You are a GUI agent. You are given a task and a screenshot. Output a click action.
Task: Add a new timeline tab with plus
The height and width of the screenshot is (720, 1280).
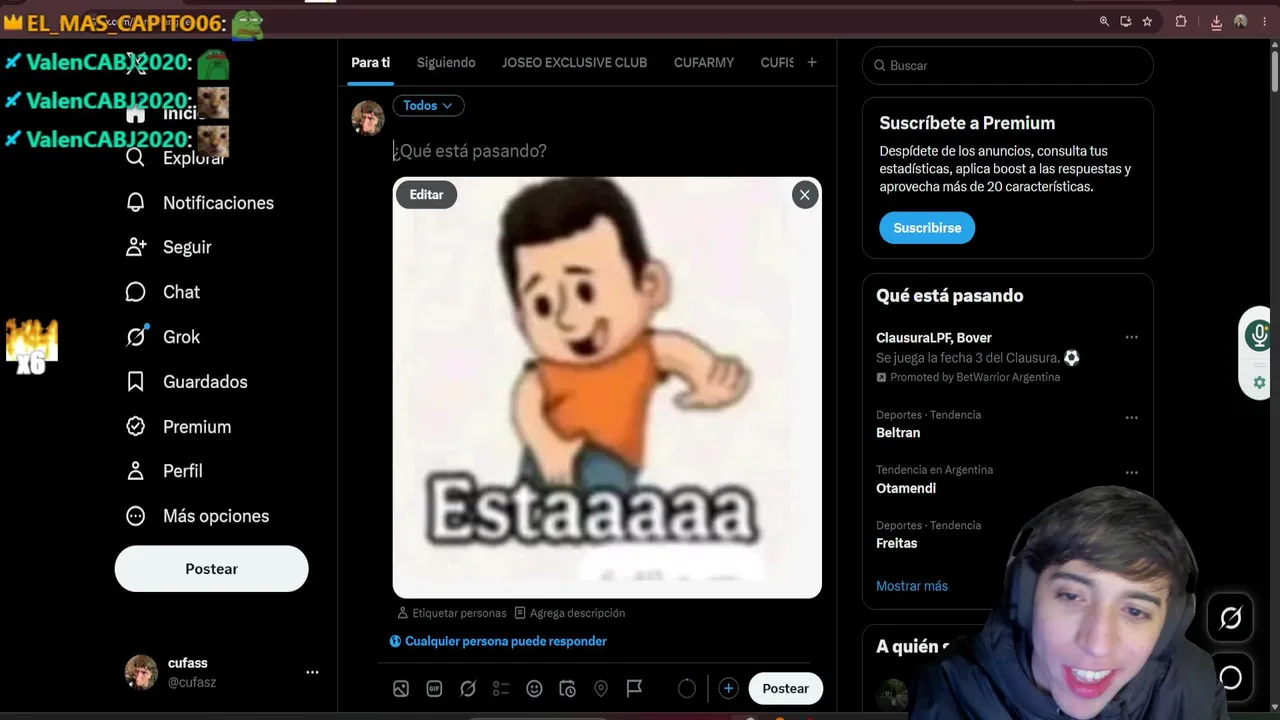coord(812,62)
